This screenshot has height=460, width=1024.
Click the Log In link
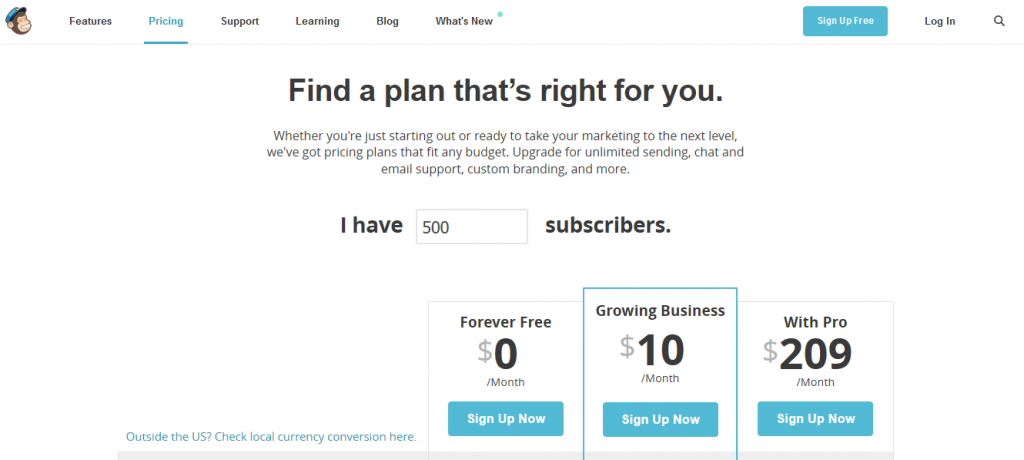(939, 21)
